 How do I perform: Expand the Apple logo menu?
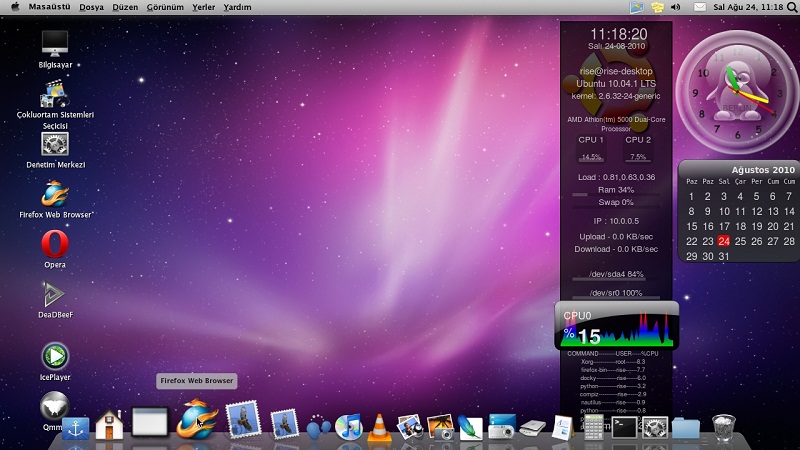tap(14, 7)
